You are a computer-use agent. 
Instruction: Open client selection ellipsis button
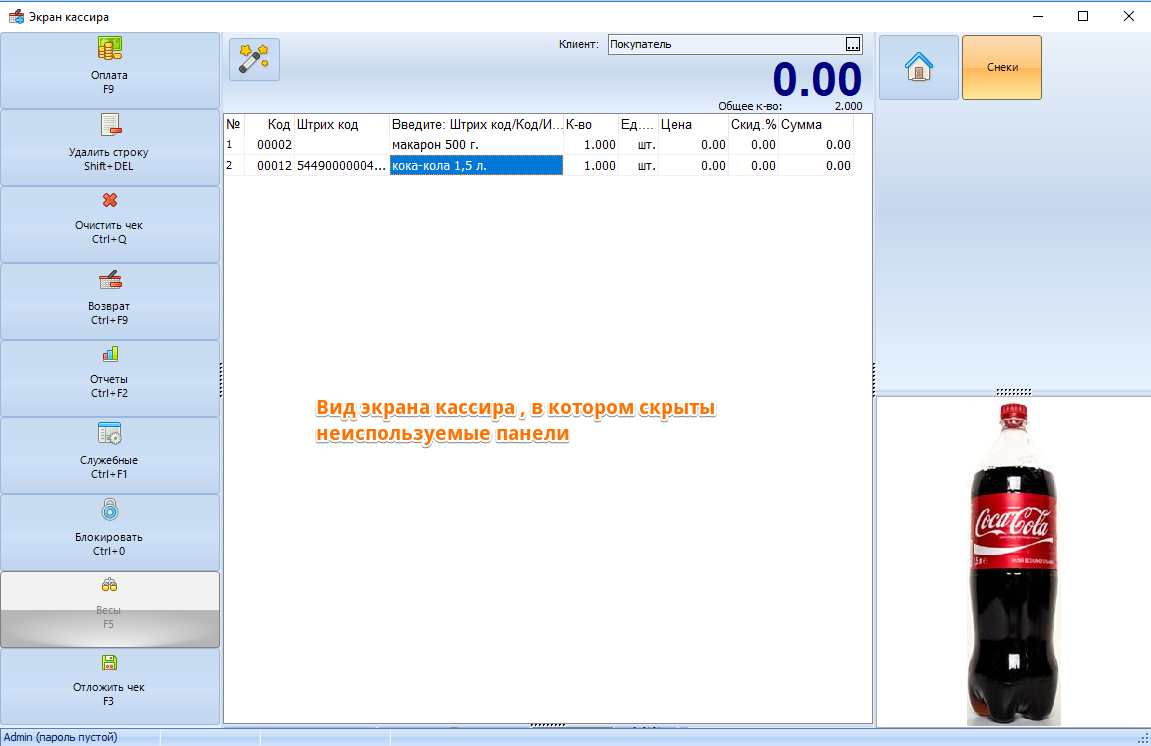[852, 44]
